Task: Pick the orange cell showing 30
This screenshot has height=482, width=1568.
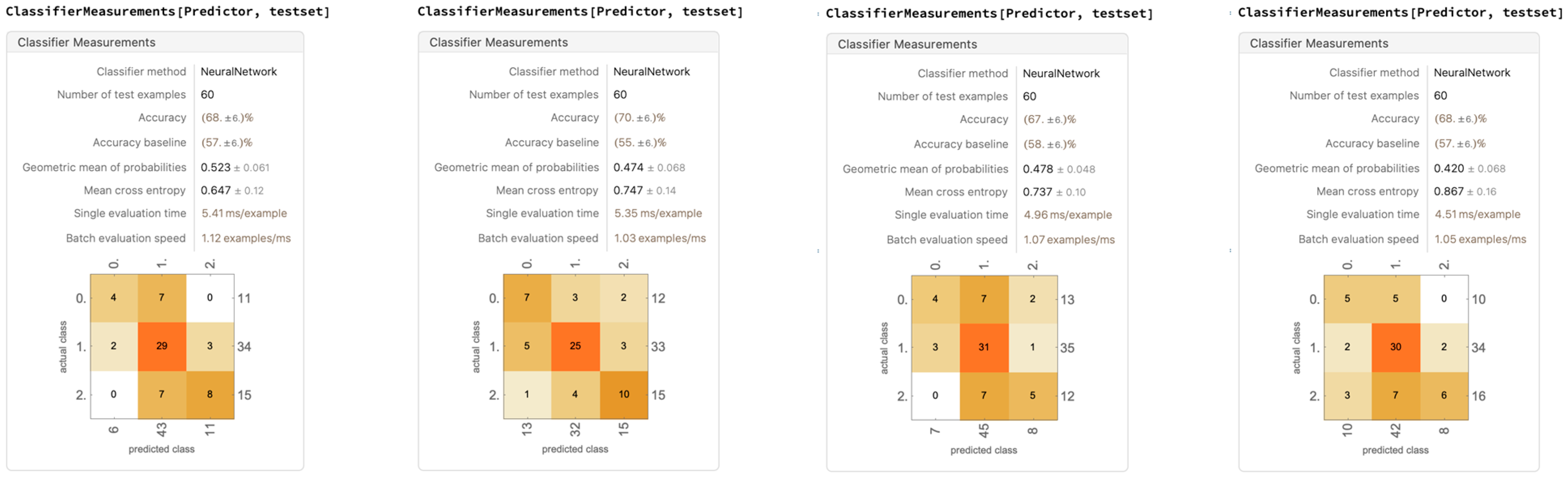Action: (1395, 348)
